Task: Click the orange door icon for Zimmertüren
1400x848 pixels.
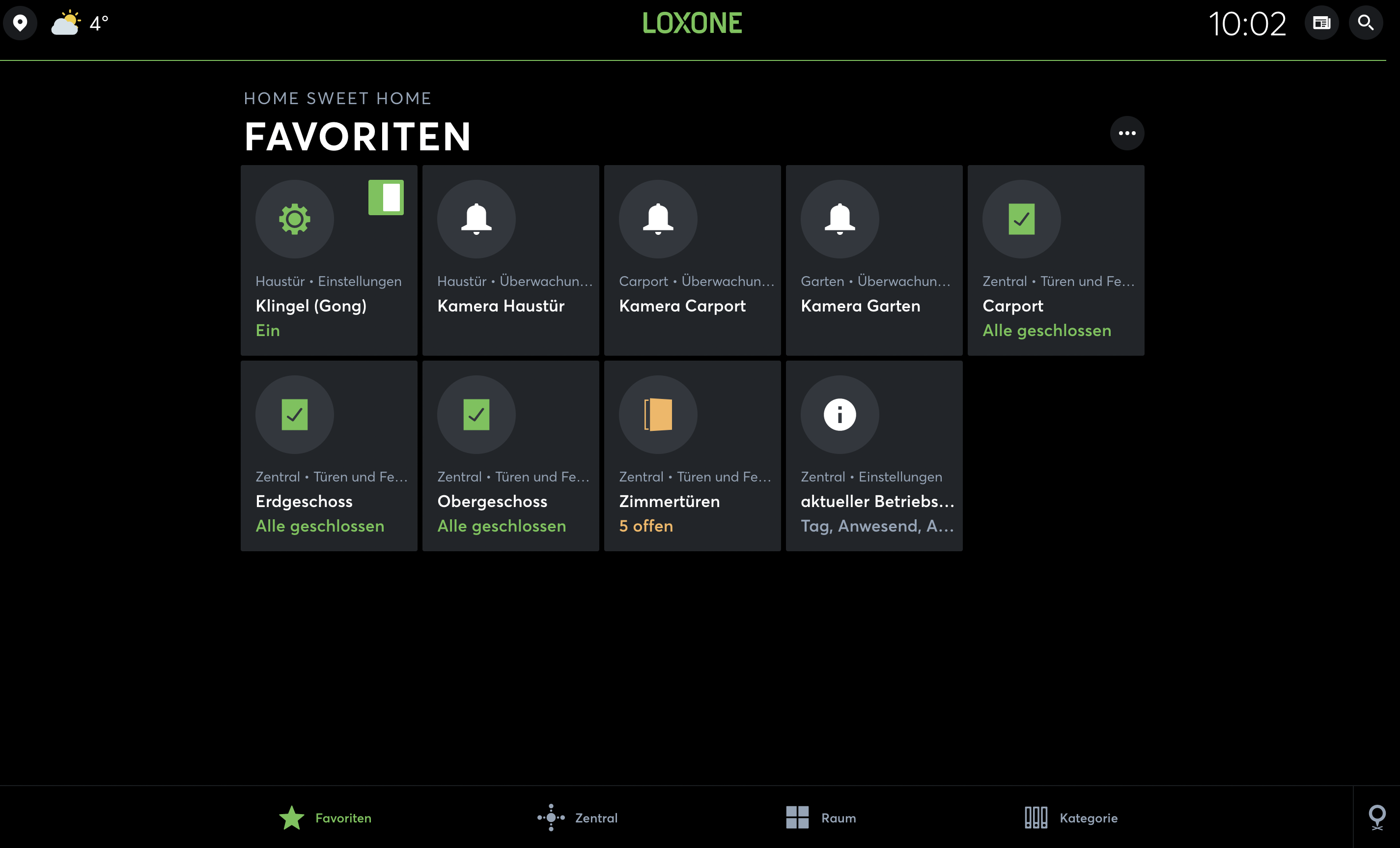Action: pyautogui.click(x=658, y=414)
